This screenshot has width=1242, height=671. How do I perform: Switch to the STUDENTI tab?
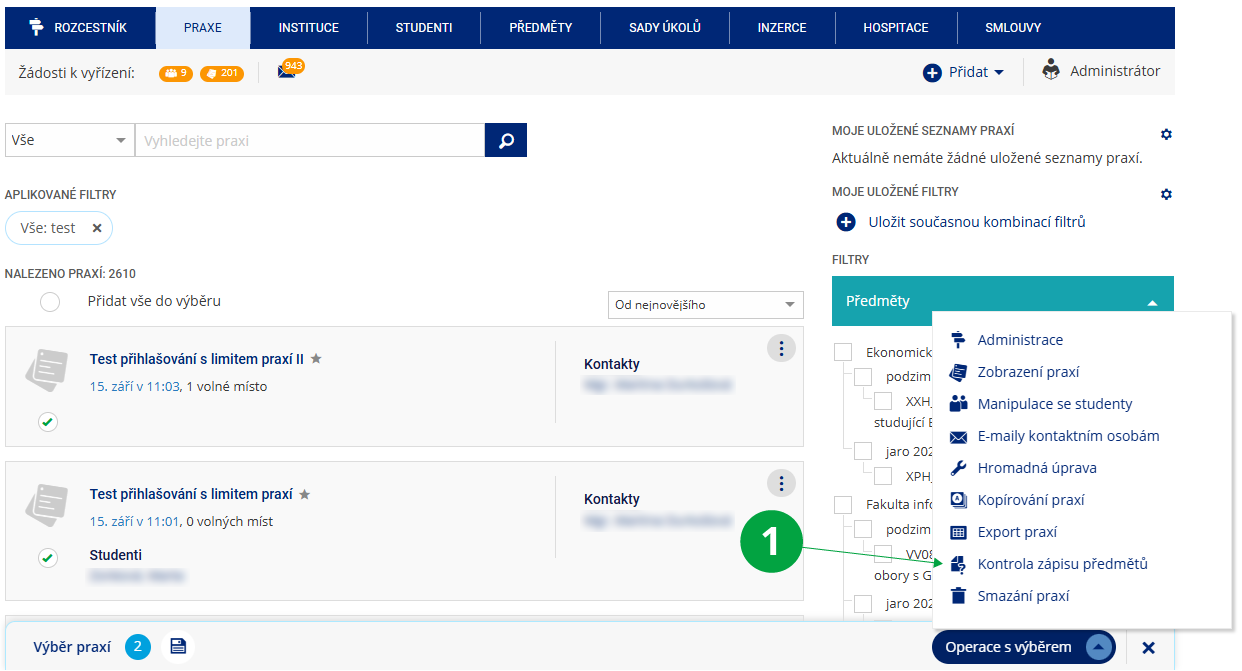424,28
